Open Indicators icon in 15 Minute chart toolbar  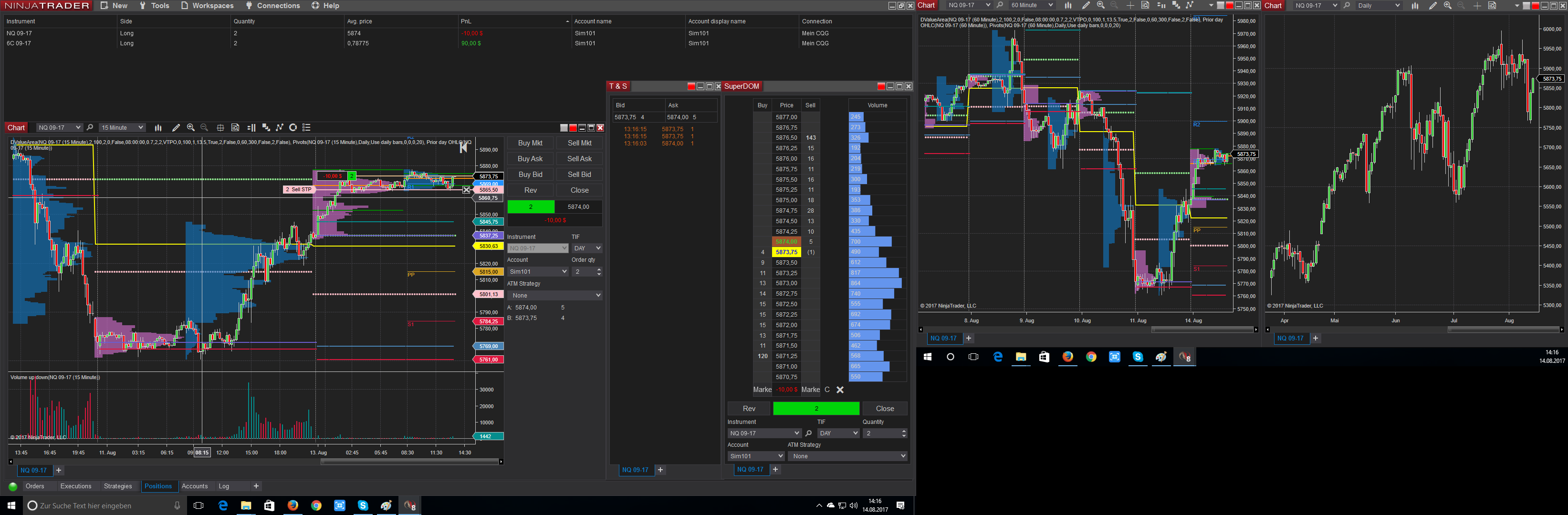266,128
